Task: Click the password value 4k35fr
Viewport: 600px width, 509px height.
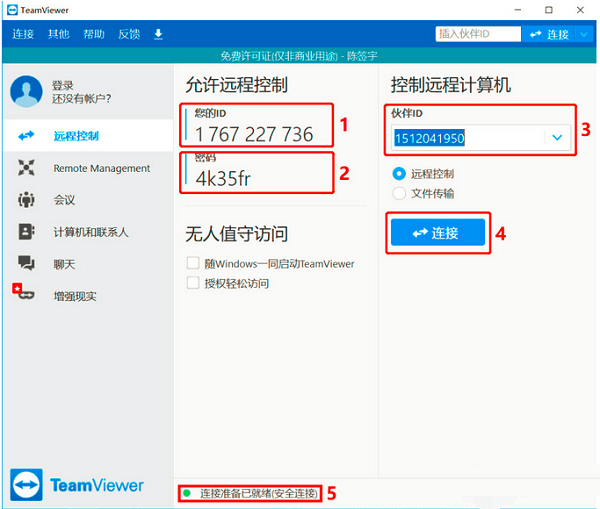Action: [x=223, y=178]
